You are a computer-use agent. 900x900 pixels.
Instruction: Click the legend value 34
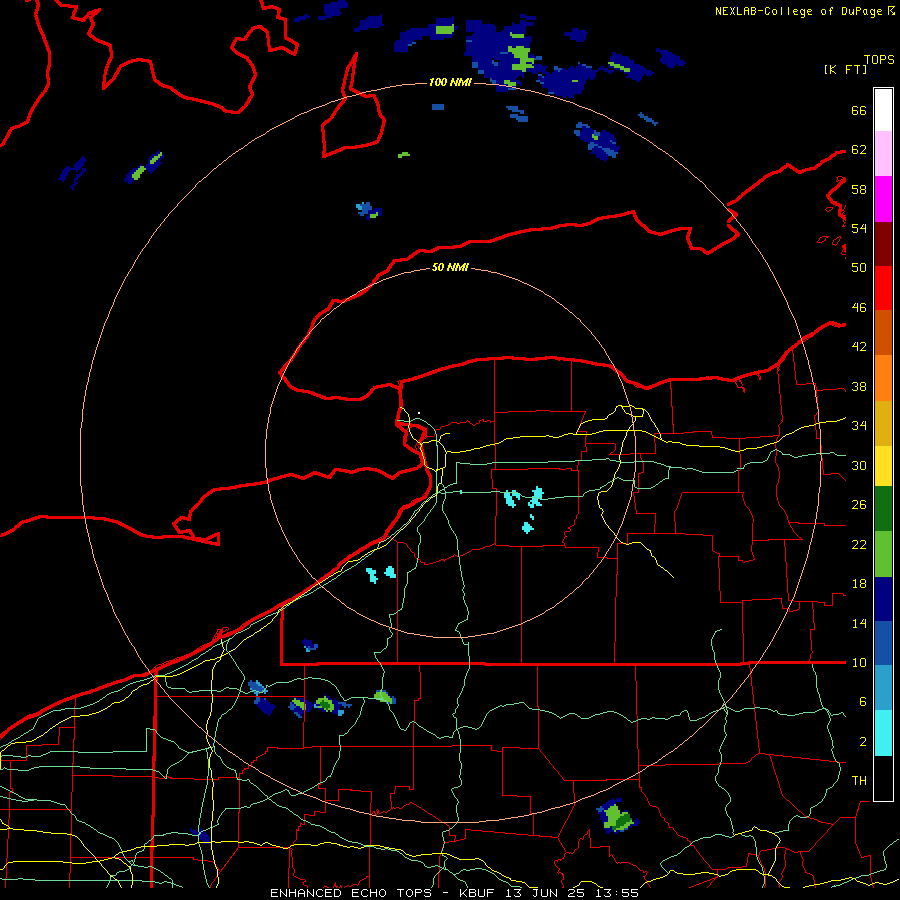(859, 426)
